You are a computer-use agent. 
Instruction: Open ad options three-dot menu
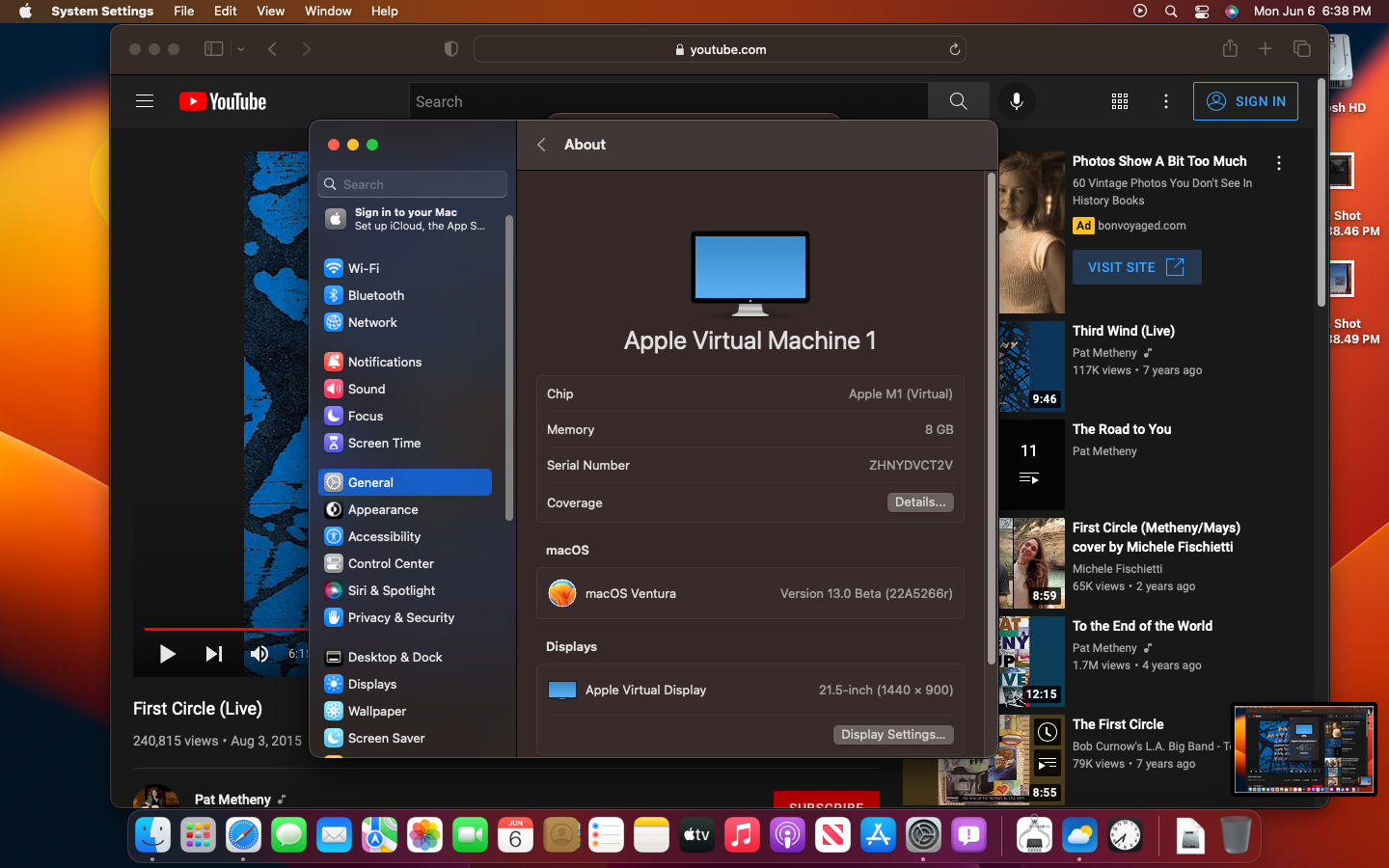coord(1279,163)
